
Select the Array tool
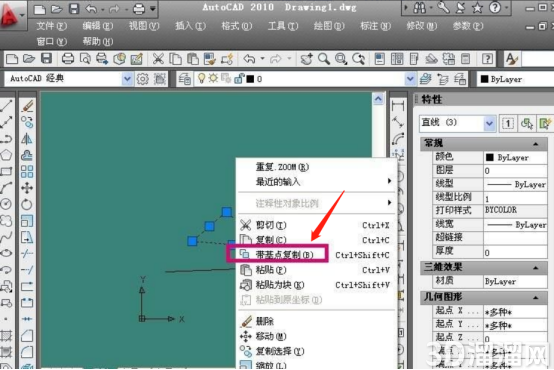27,172
